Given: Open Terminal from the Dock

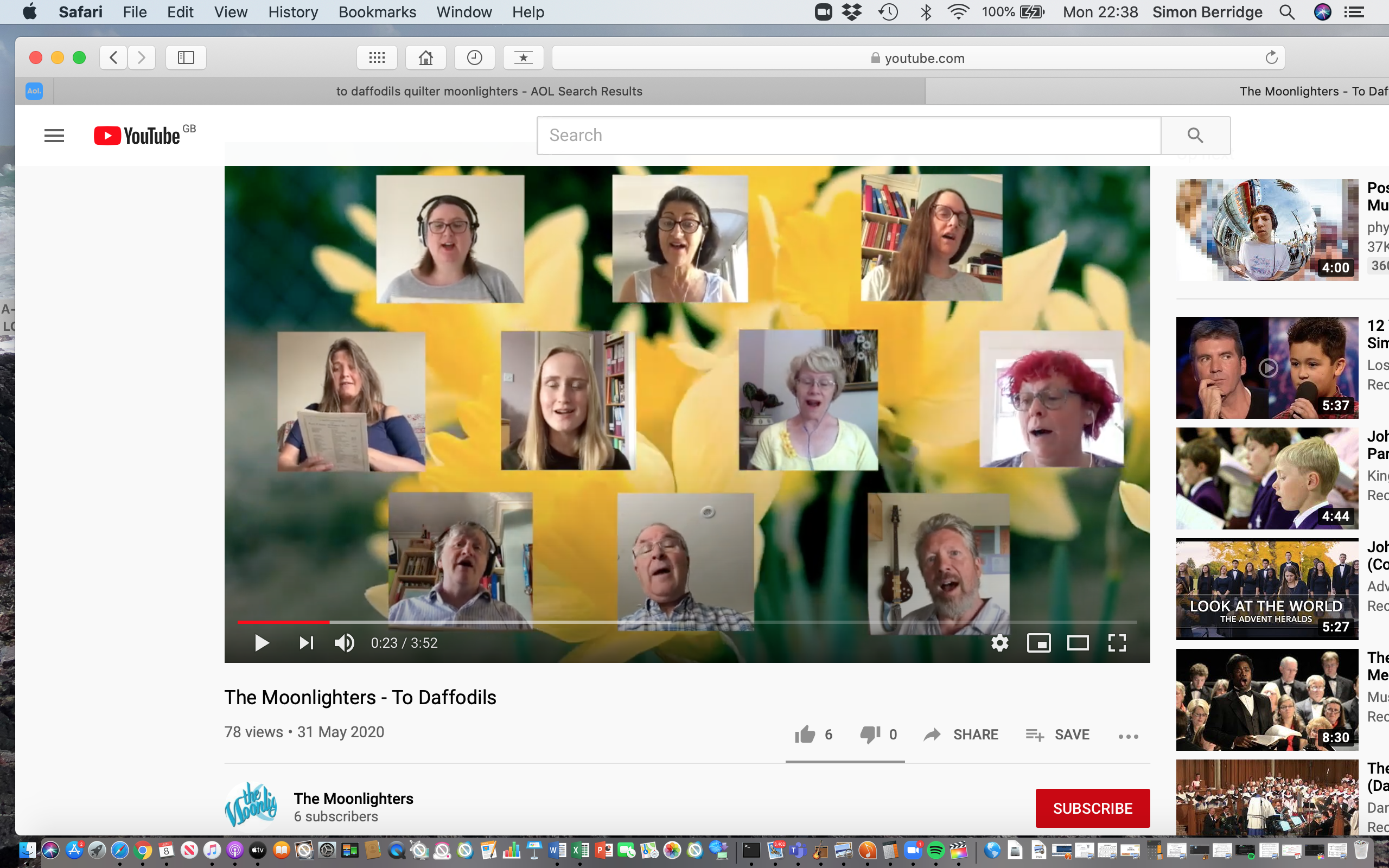Looking at the screenshot, I should [x=751, y=850].
